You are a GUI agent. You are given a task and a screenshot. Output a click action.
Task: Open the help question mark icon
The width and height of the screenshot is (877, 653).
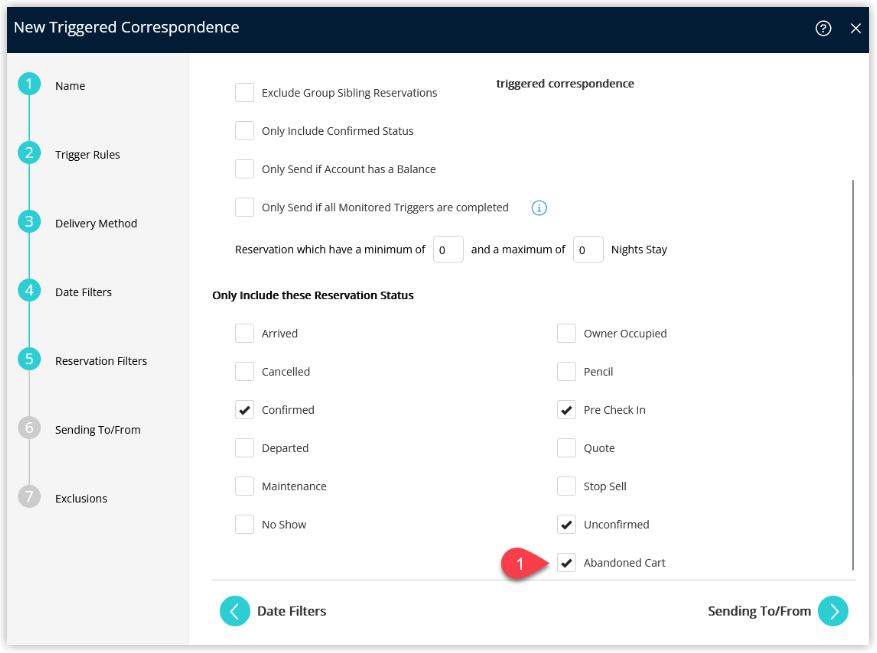[823, 28]
